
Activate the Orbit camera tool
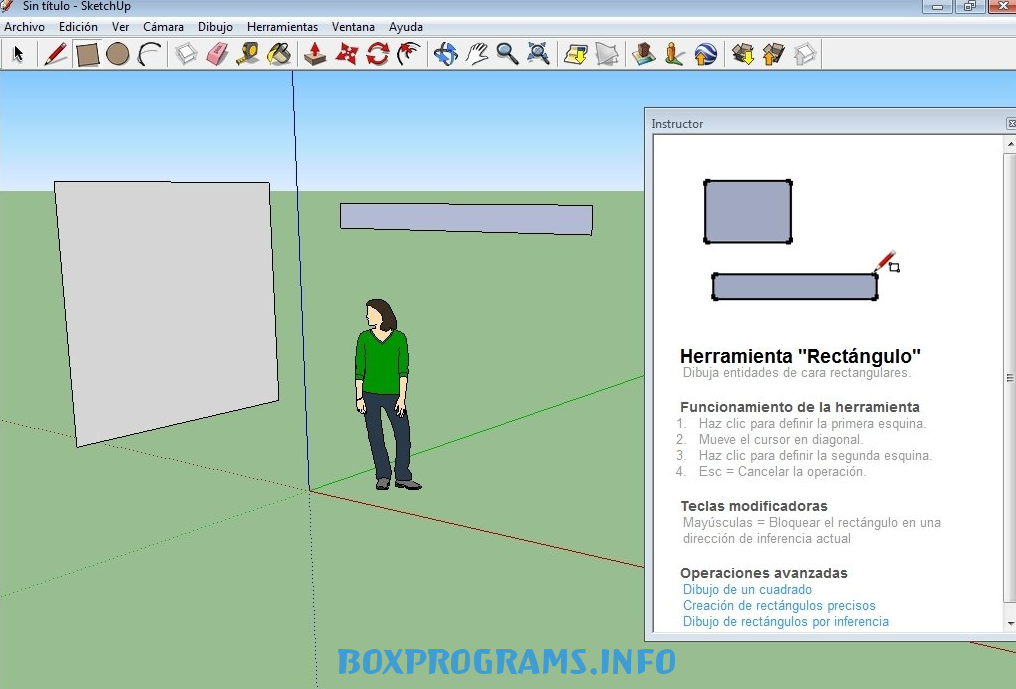[445, 54]
